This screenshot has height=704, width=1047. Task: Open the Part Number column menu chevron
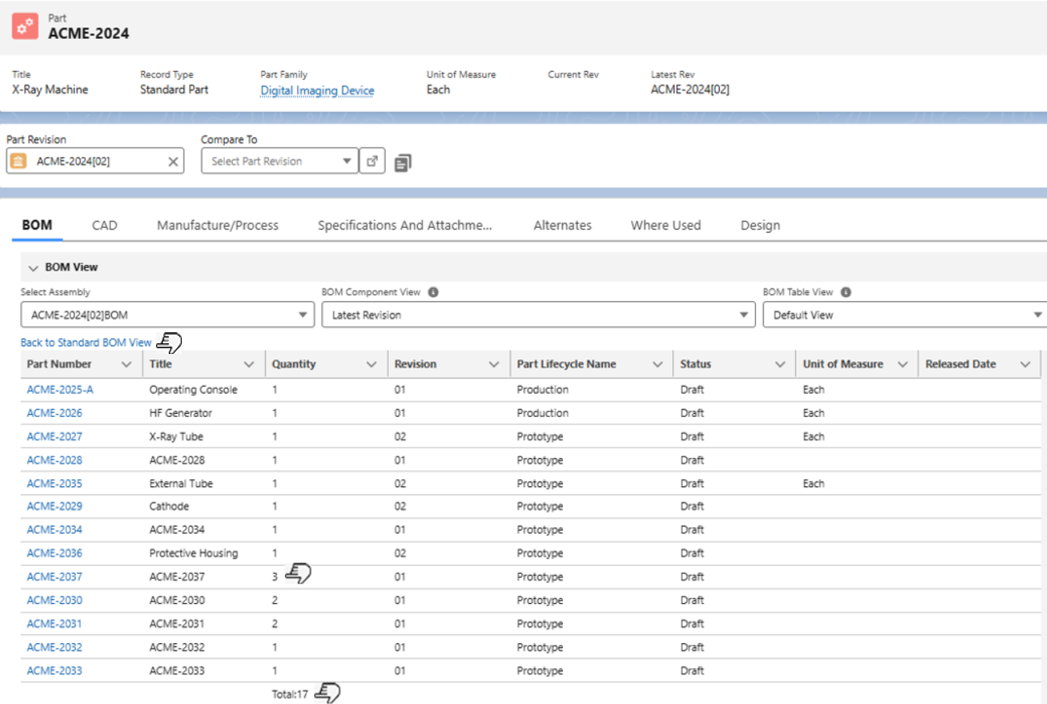click(x=126, y=365)
